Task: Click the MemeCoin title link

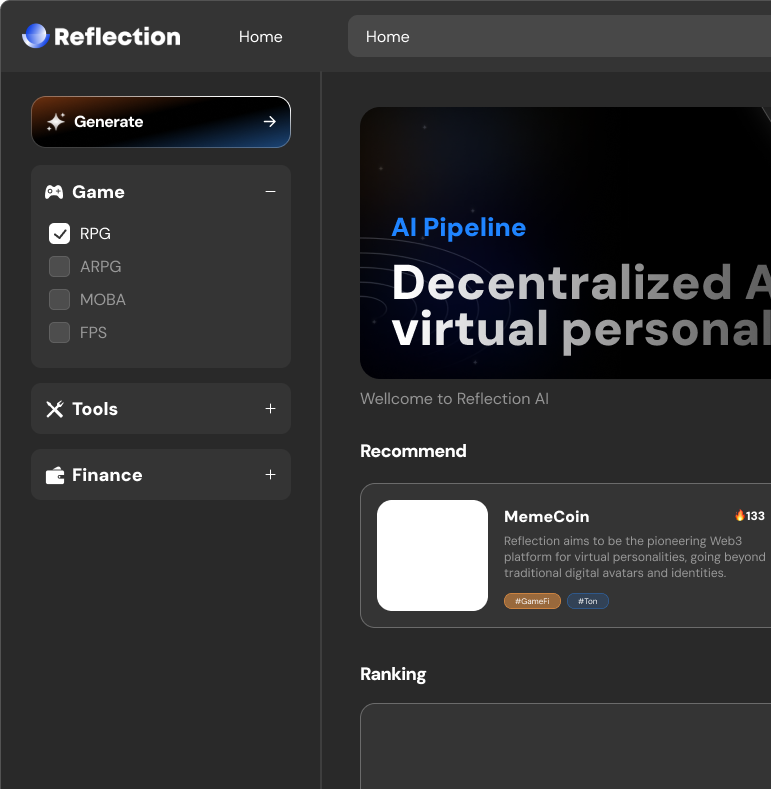Action: [x=547, y=516]
